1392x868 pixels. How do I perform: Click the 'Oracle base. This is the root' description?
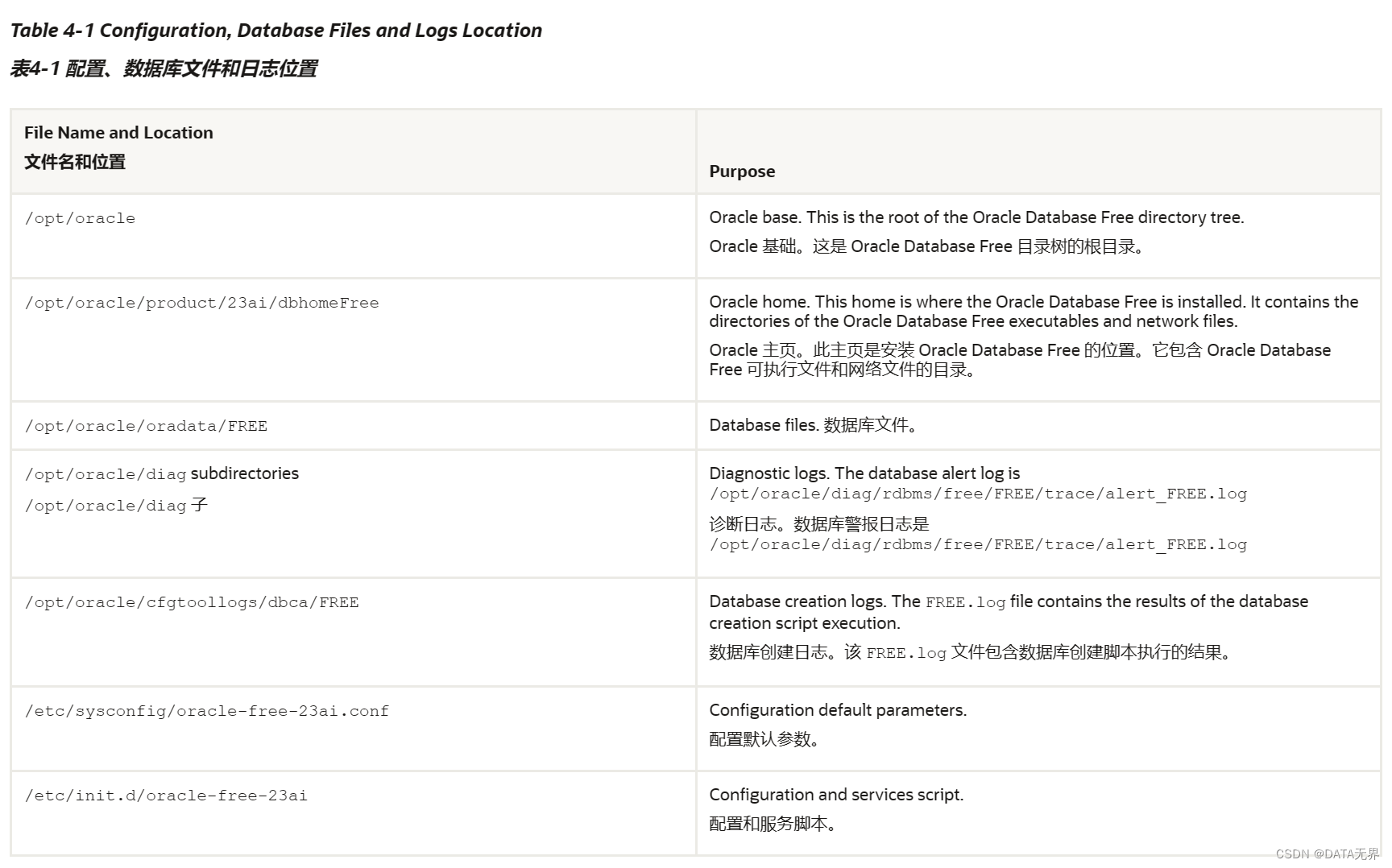[x=976, y=217]
